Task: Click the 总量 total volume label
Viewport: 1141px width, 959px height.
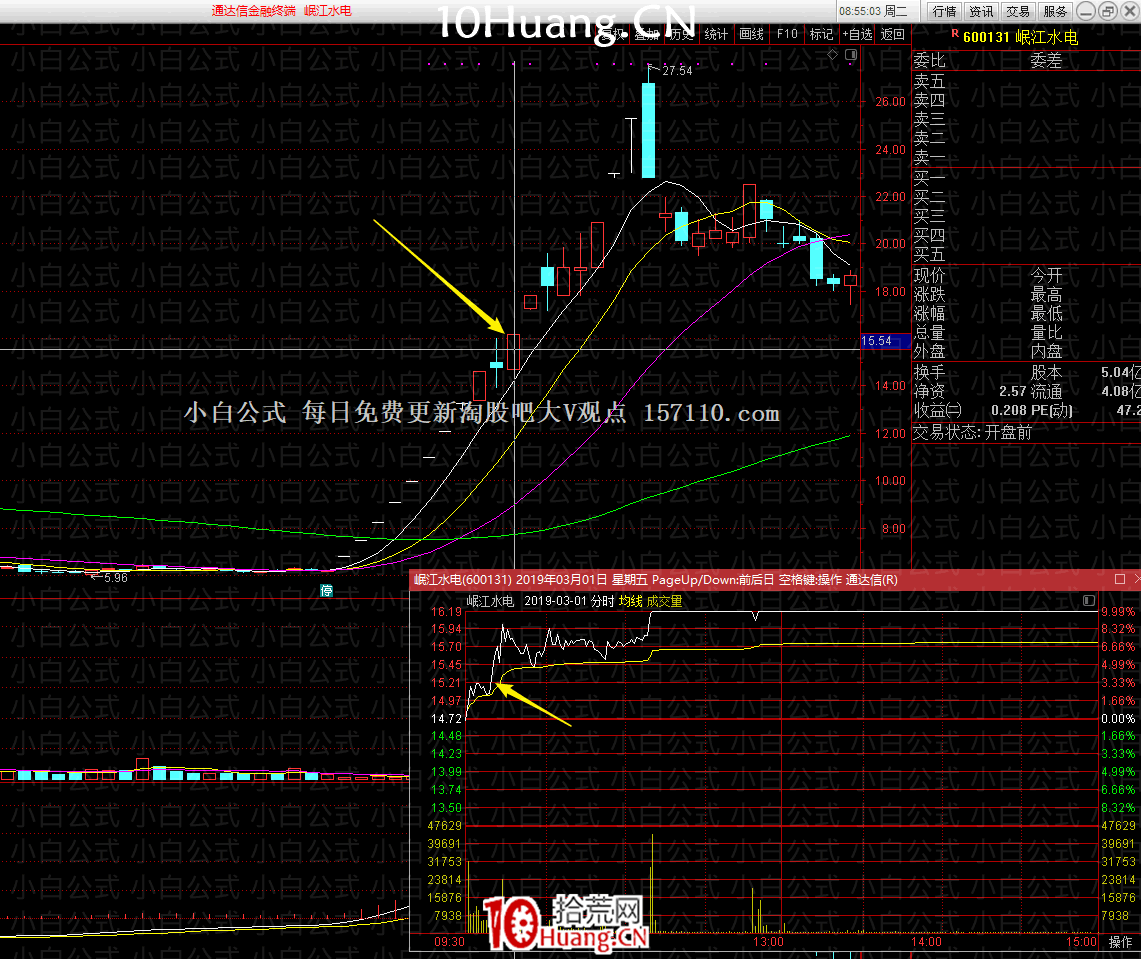Action: click(x=929, y=333)
